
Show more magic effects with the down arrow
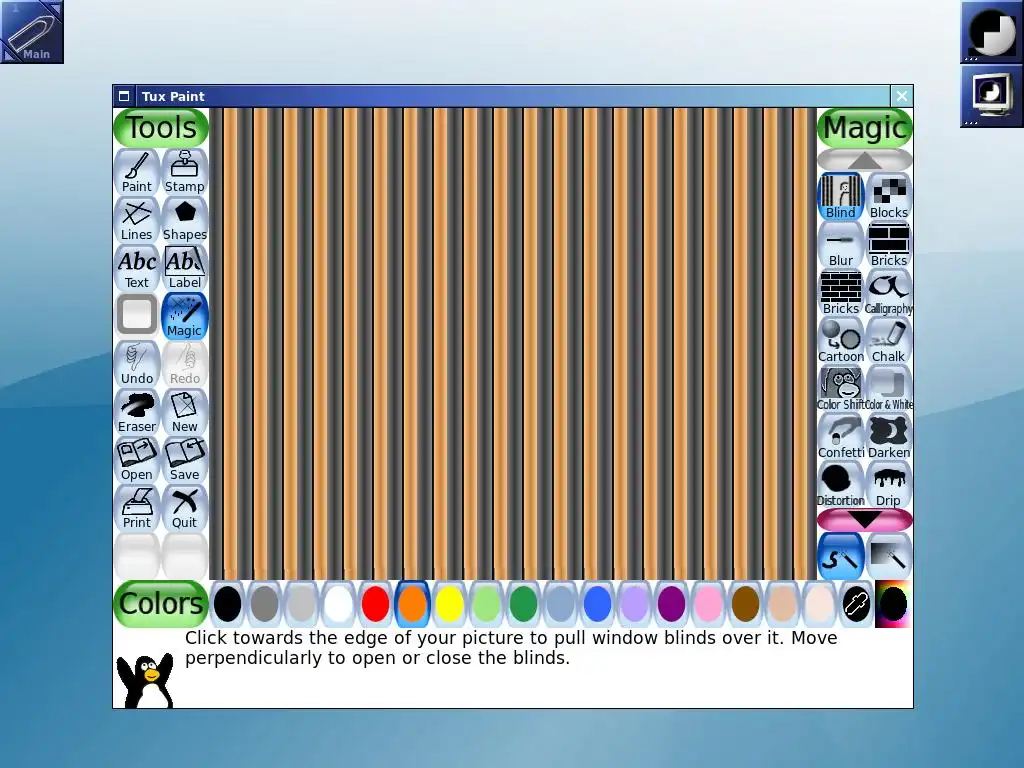[x=865, y=520]
